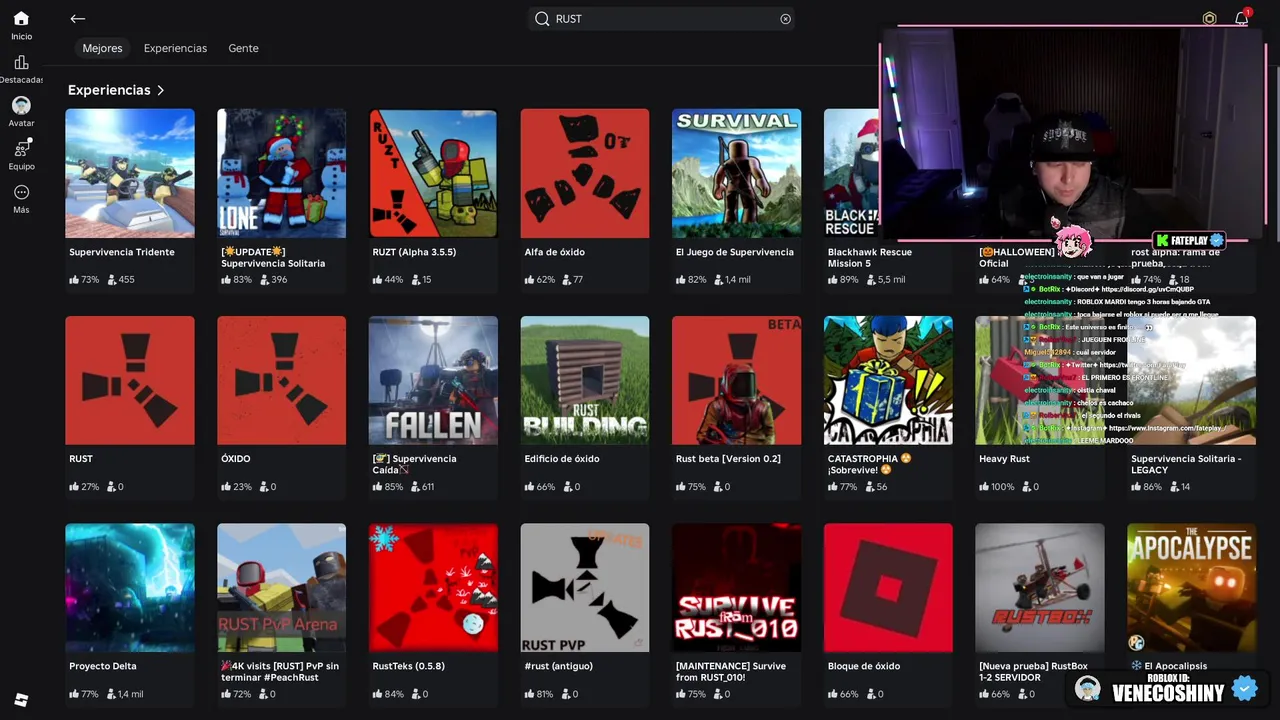Click Blackhawk Rescue Mission 5 title

(x=869, y=257)
